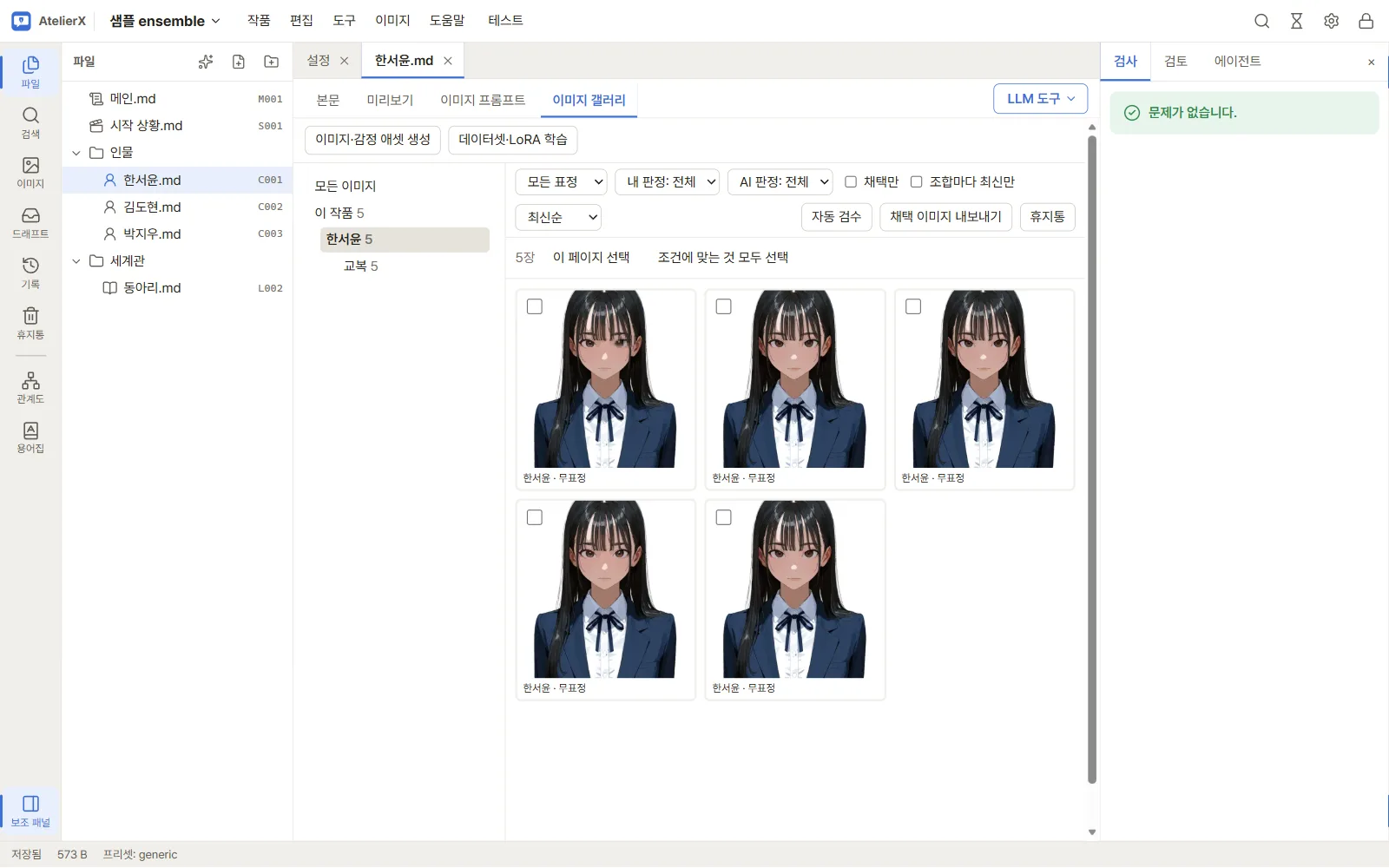This screenshot has height=868, width=1389.
Task: Collapse the 인물 folder
Action: (x=76, y=153)
